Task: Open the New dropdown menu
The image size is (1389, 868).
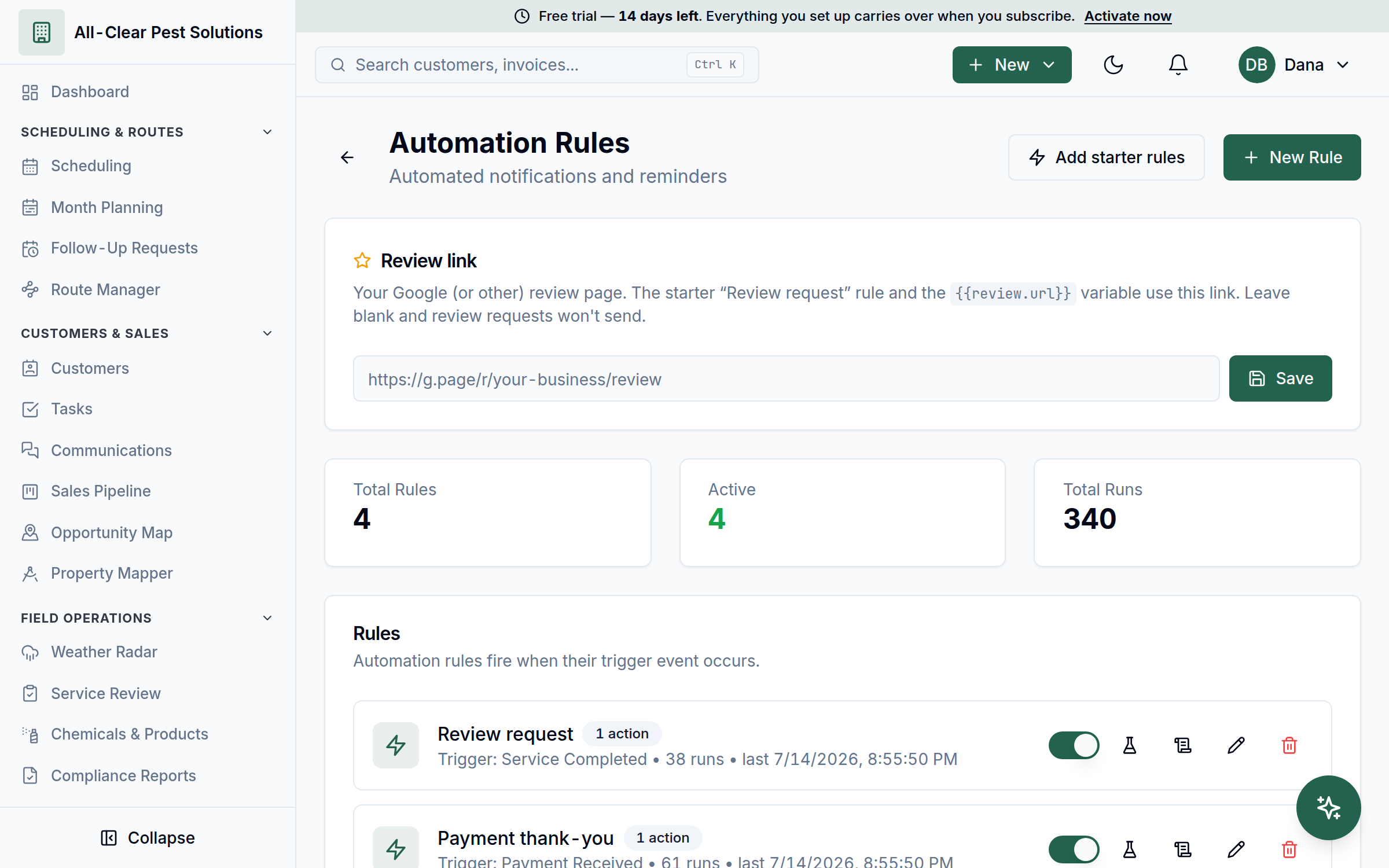Action: pyautogui.click(x=1012, y=65)
